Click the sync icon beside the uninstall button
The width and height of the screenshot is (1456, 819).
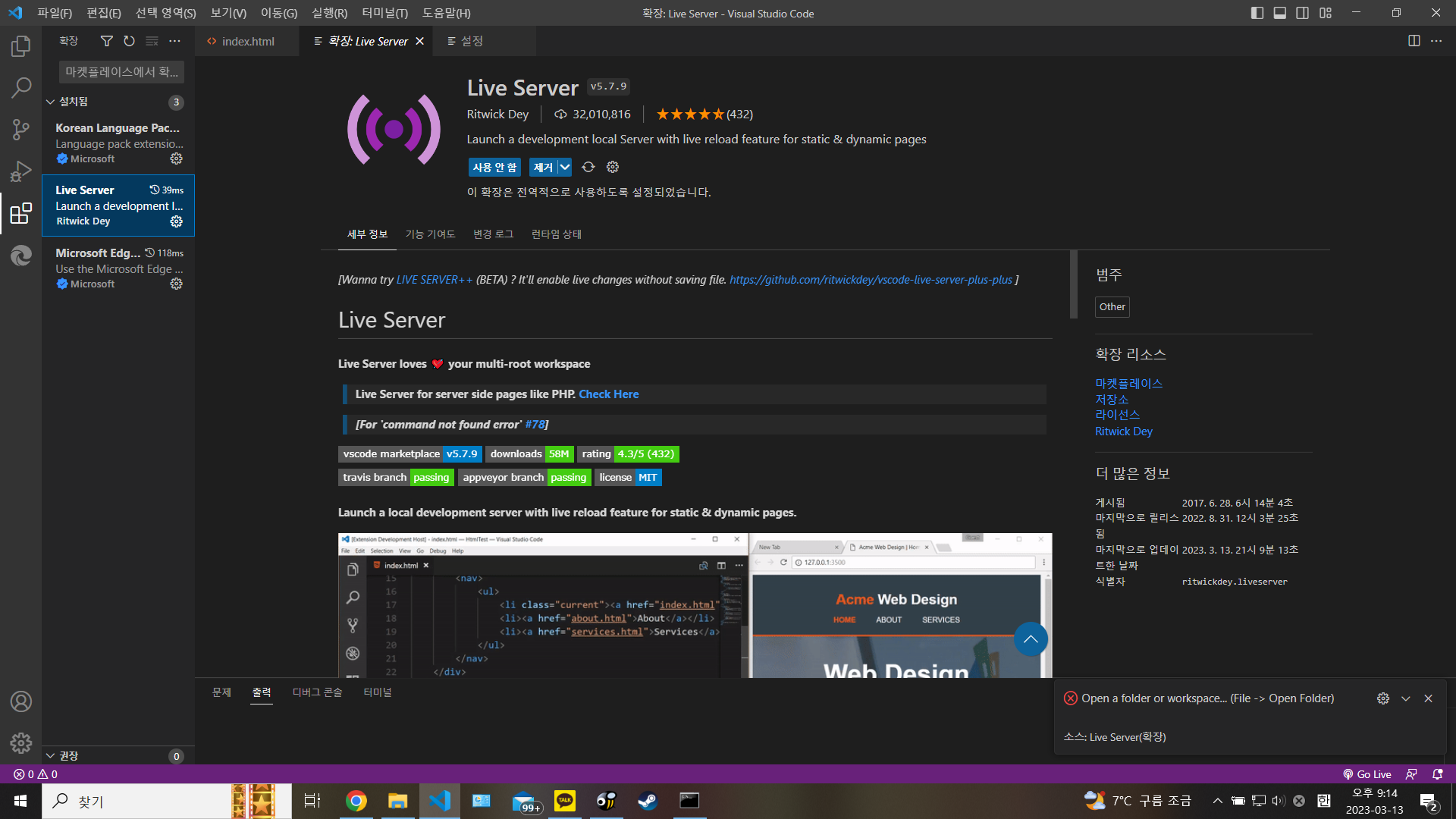point(588,167)
